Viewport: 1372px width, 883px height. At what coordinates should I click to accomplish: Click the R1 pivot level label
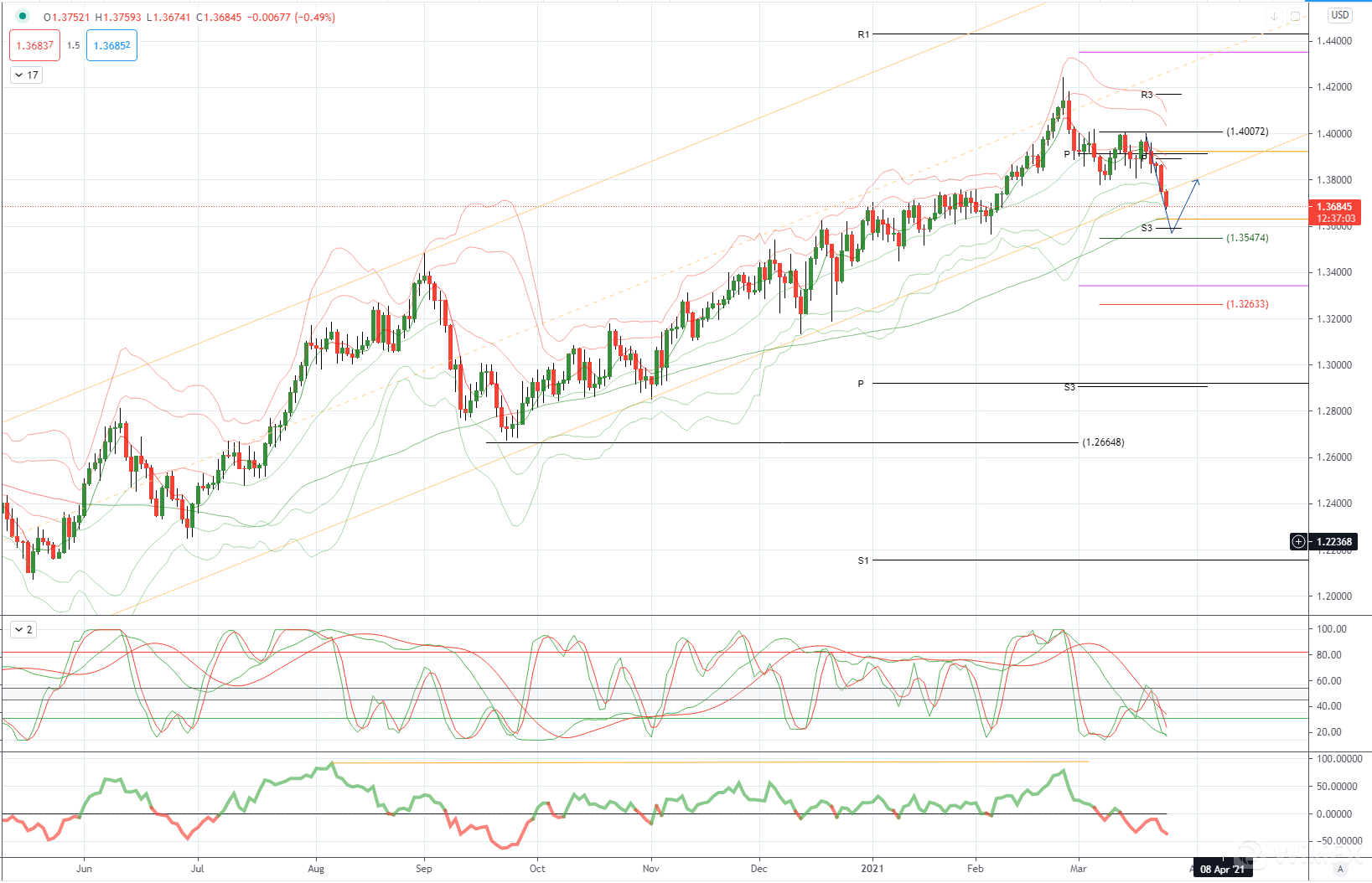click(x=863, y=34)
